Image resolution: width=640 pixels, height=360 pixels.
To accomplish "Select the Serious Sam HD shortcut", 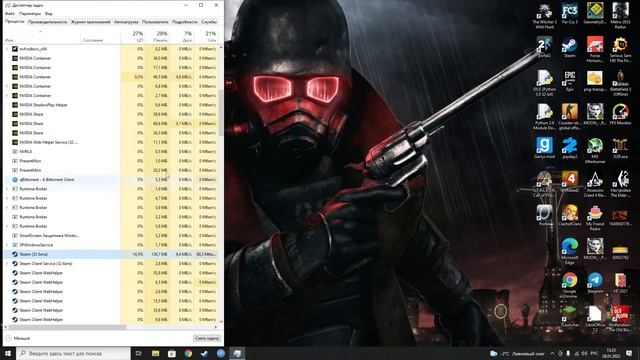I will tap(620, 49).
